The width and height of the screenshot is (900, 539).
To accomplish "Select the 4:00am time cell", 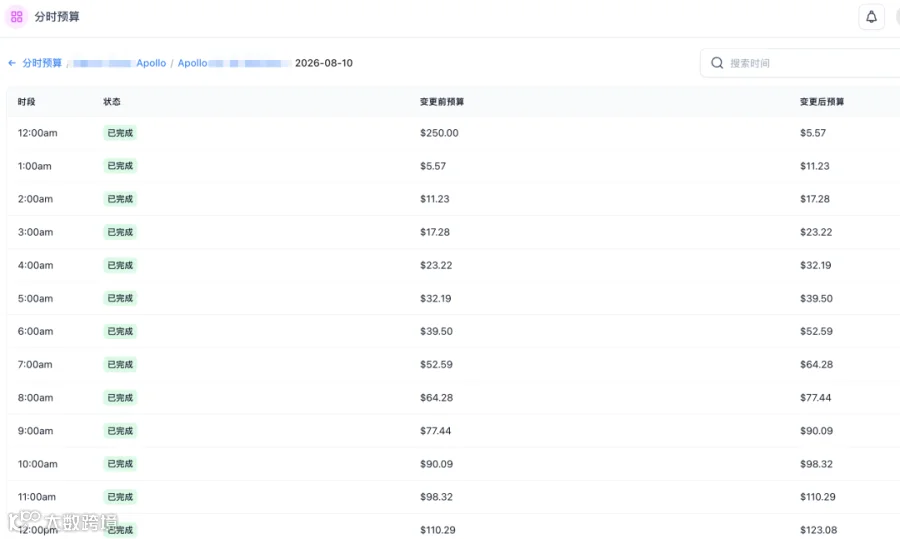I will click(x=35, y=265).
